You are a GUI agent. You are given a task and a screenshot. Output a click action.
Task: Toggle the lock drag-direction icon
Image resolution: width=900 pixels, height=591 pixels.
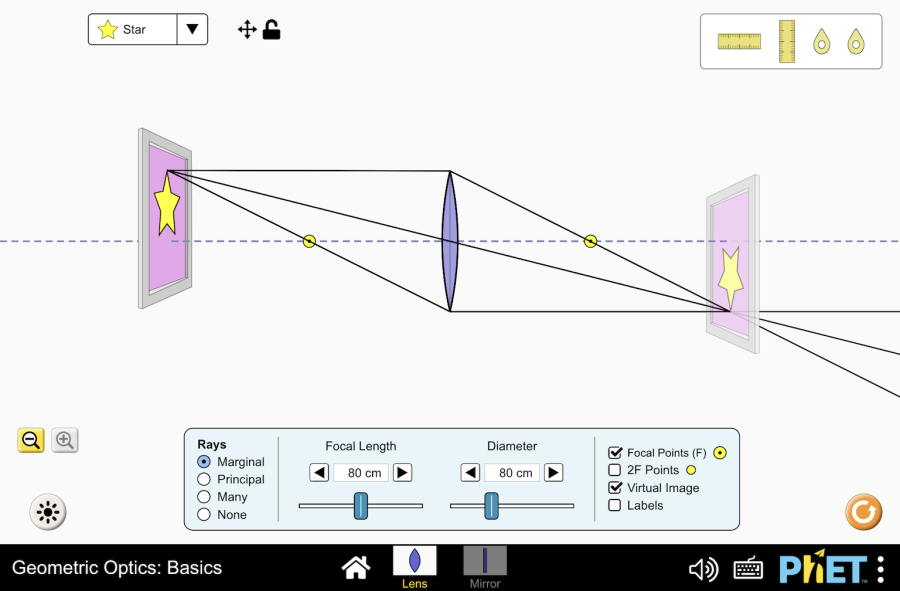(271, 30)
